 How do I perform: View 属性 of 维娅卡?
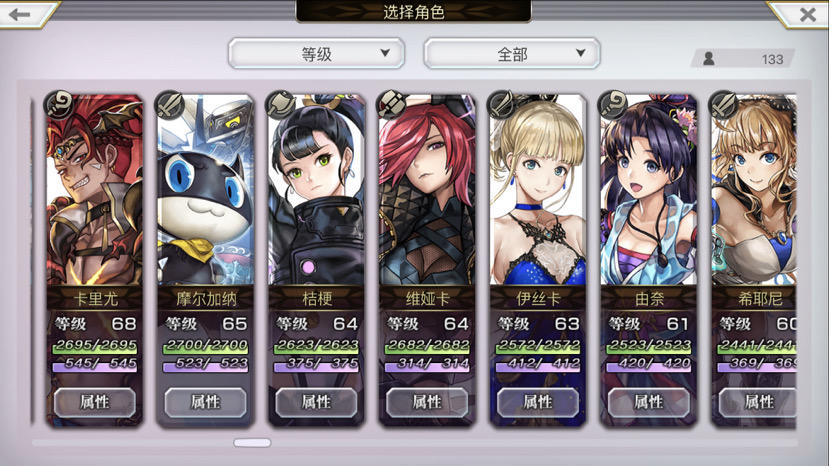(427, 403)
